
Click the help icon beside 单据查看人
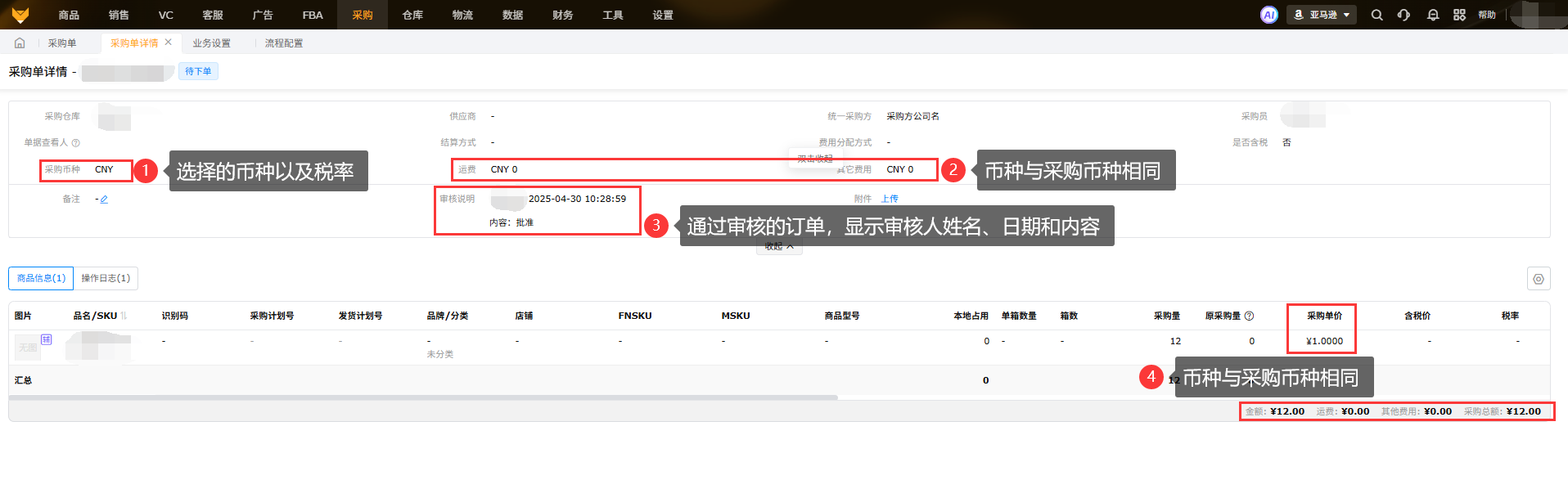tap(76, 142)
